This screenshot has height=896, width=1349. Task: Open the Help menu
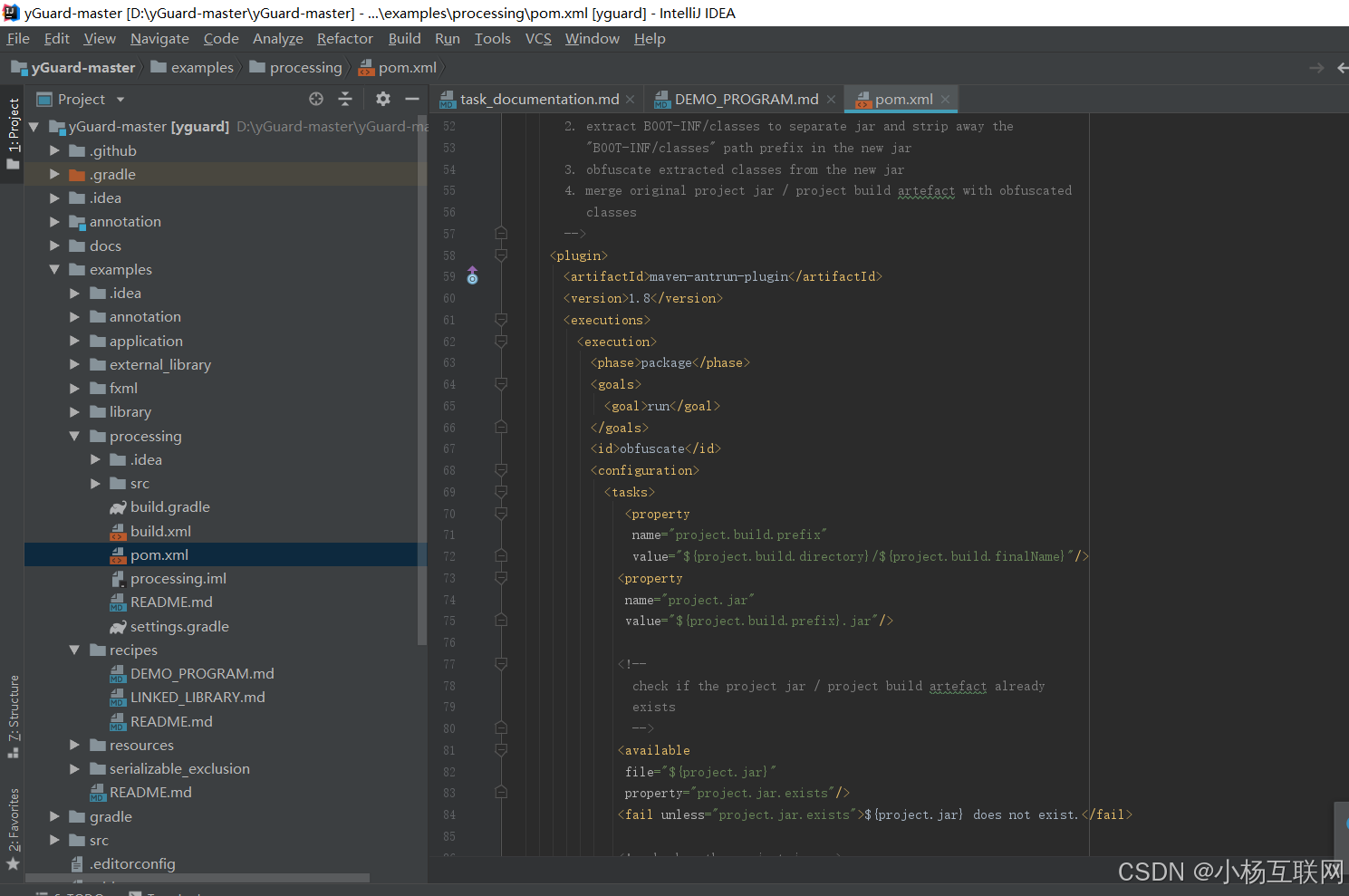click(650, 39)
